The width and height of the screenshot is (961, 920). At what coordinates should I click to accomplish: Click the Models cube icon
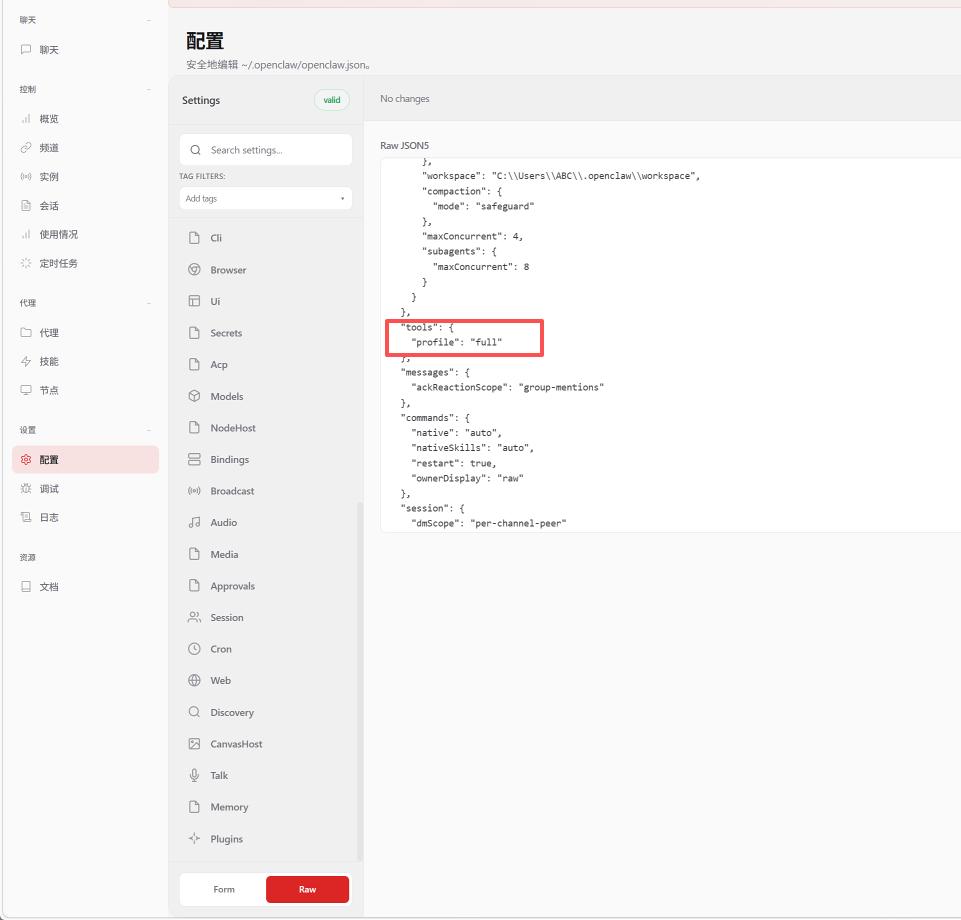click(194, 396)
